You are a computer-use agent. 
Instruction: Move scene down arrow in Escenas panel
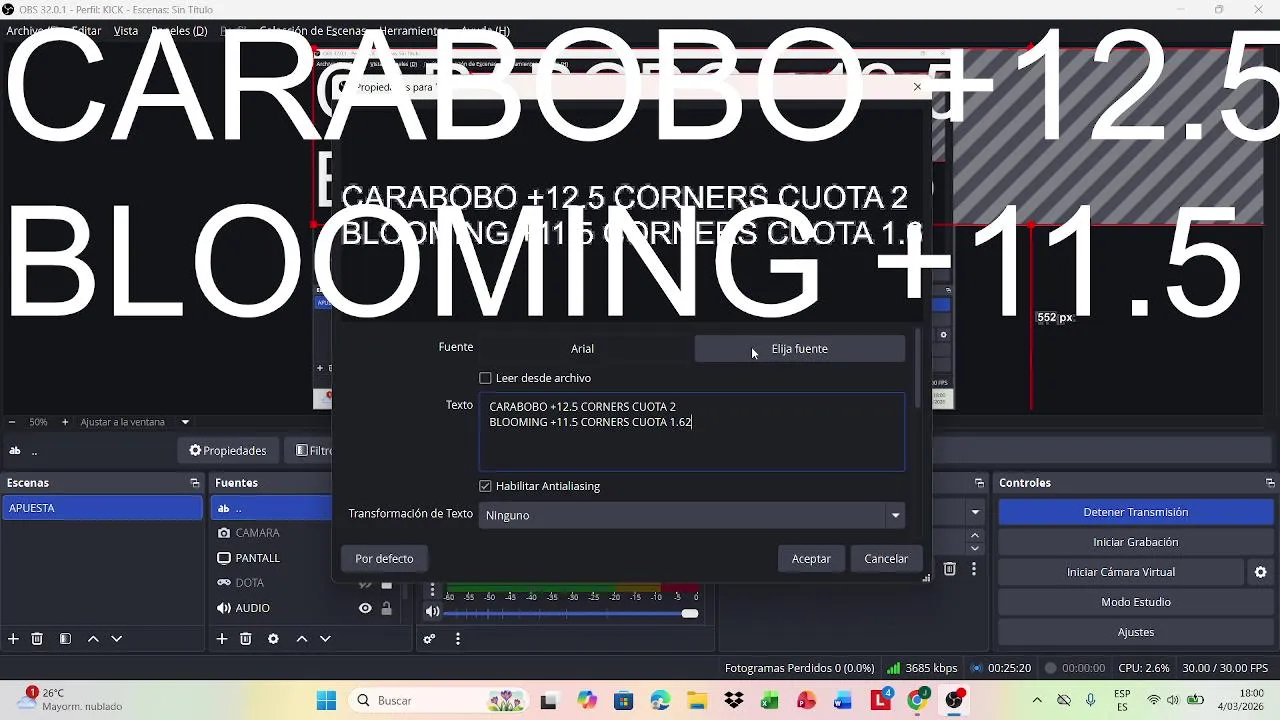pos(116,639)
